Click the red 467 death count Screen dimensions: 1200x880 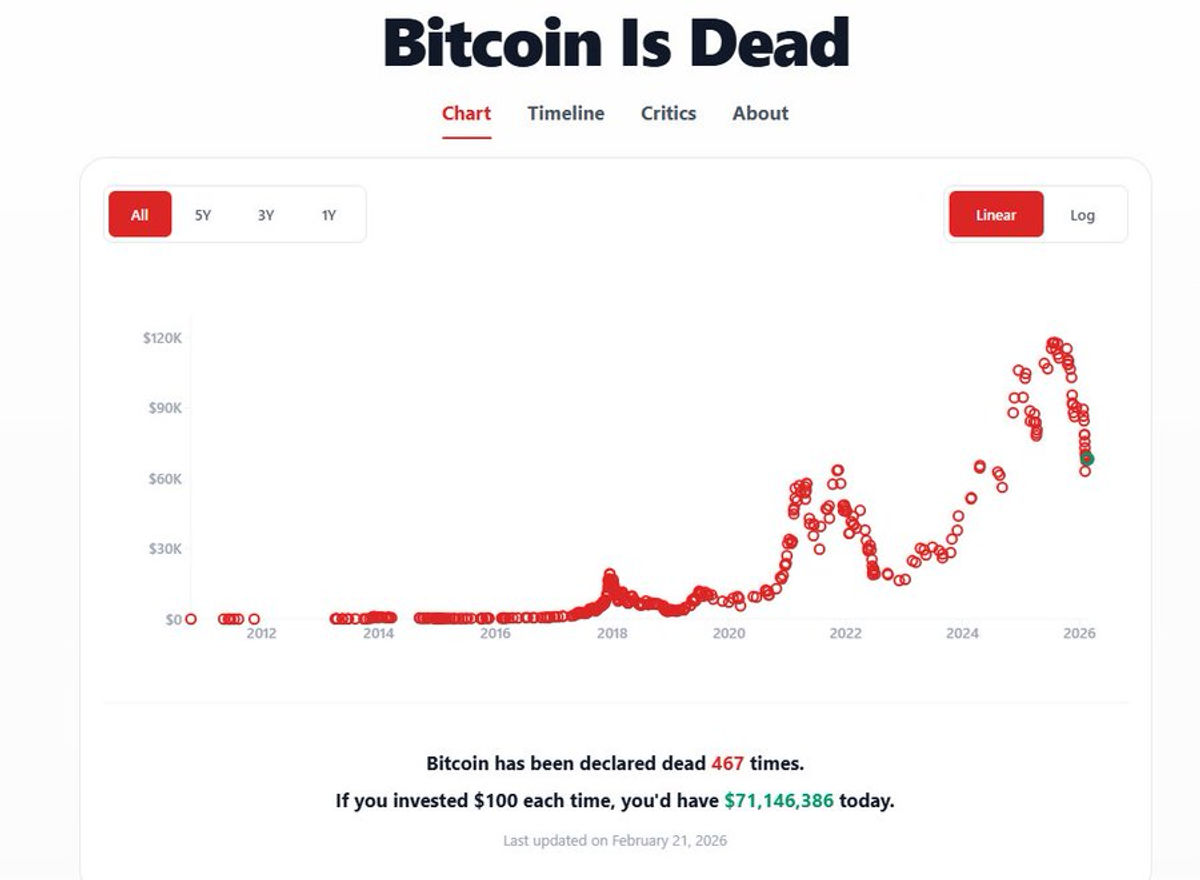728,763
